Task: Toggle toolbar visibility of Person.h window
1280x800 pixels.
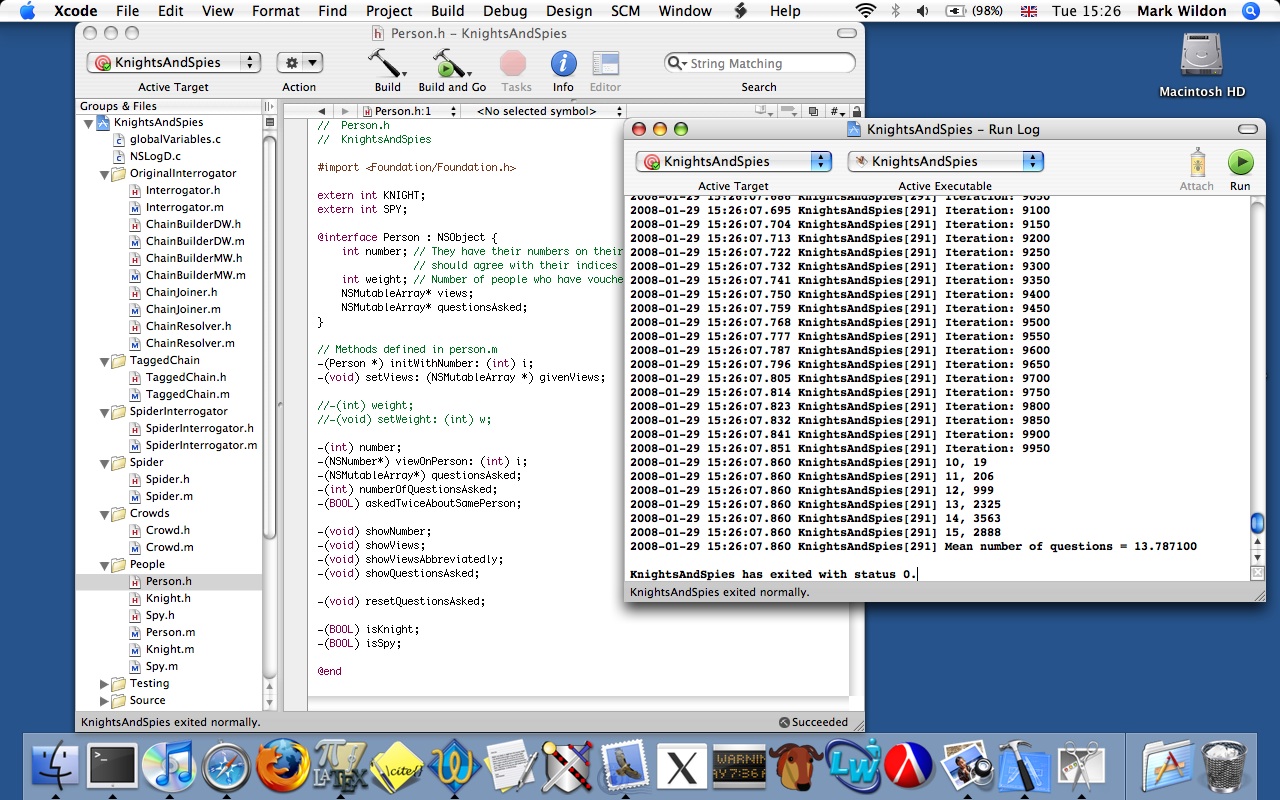Action: point(846,33)
